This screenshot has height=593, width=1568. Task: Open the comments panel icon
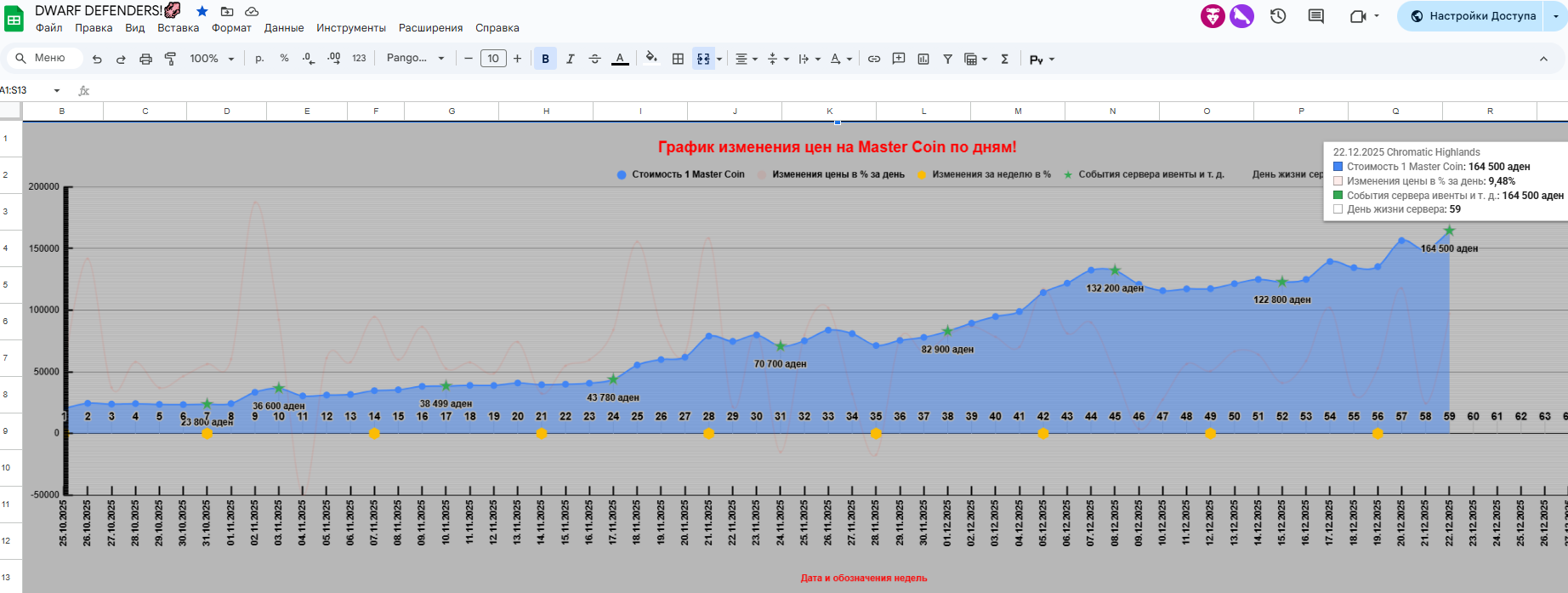1315,16
